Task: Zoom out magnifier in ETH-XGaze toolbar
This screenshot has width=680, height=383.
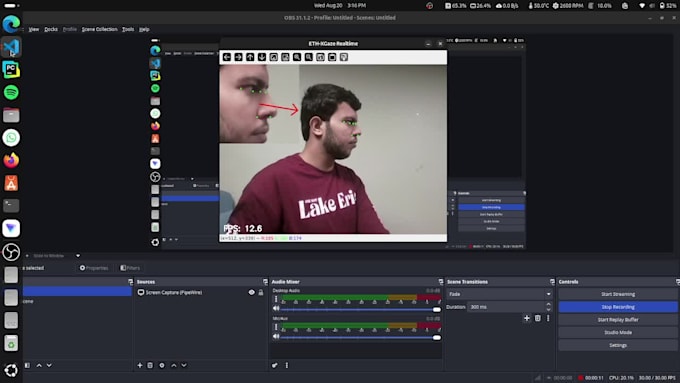Action: 309,57
